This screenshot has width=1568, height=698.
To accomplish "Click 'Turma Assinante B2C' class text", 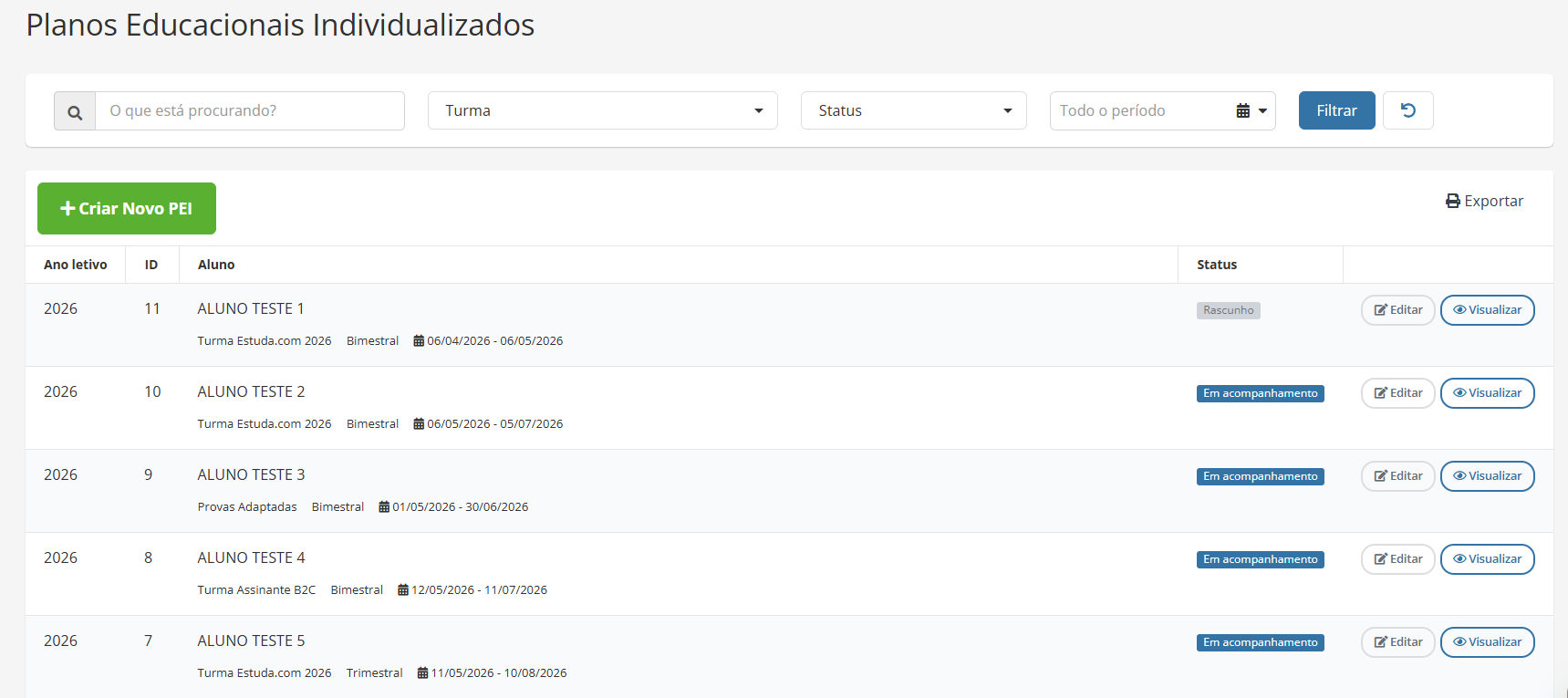I will click(x=256, y=589).
